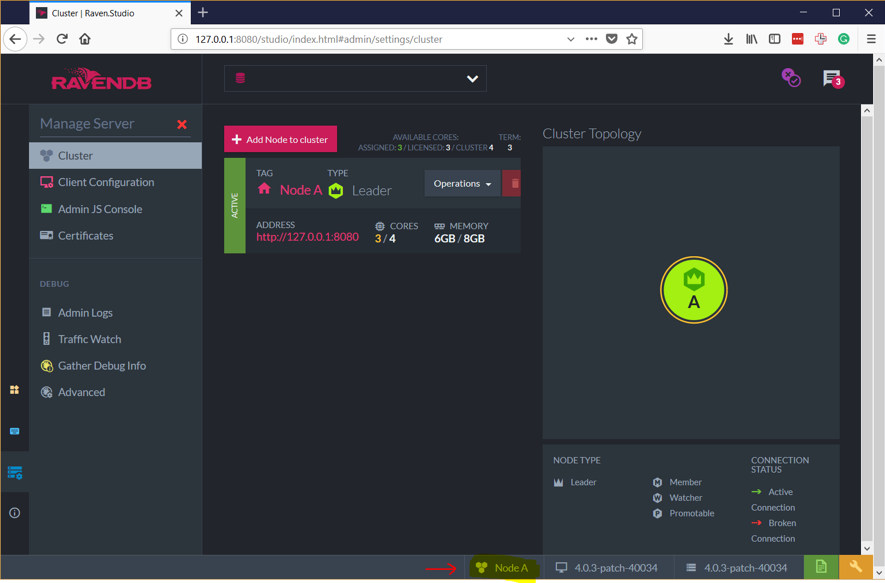Screen dimensions: 885x583
Task: Click the Add Node to cluster button
Action: click(281, 139)
